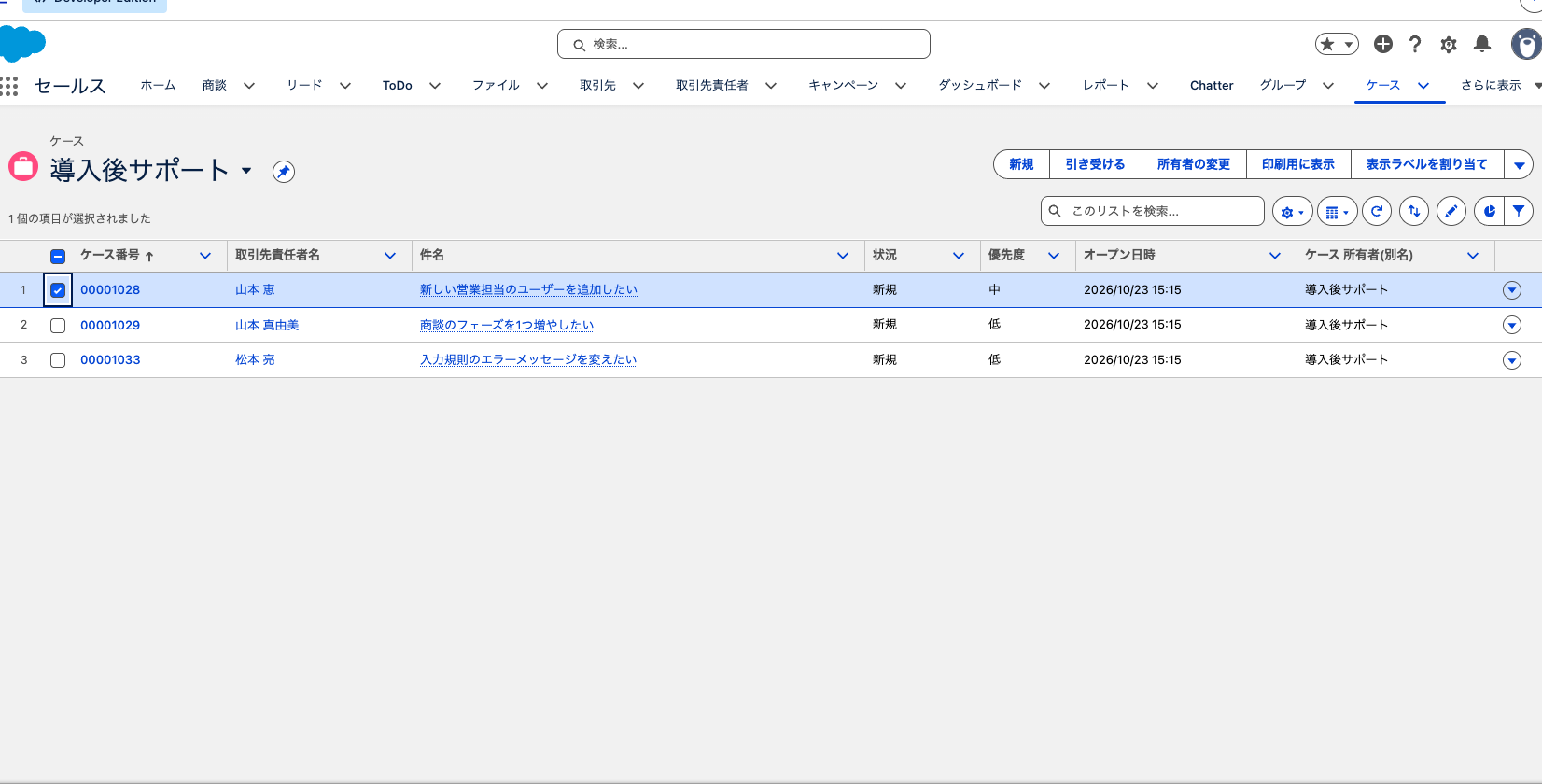Select the checkbox for case 00001029
Image resolution: width=1542 pixels, height=784 pixels.
click(58, 326)
